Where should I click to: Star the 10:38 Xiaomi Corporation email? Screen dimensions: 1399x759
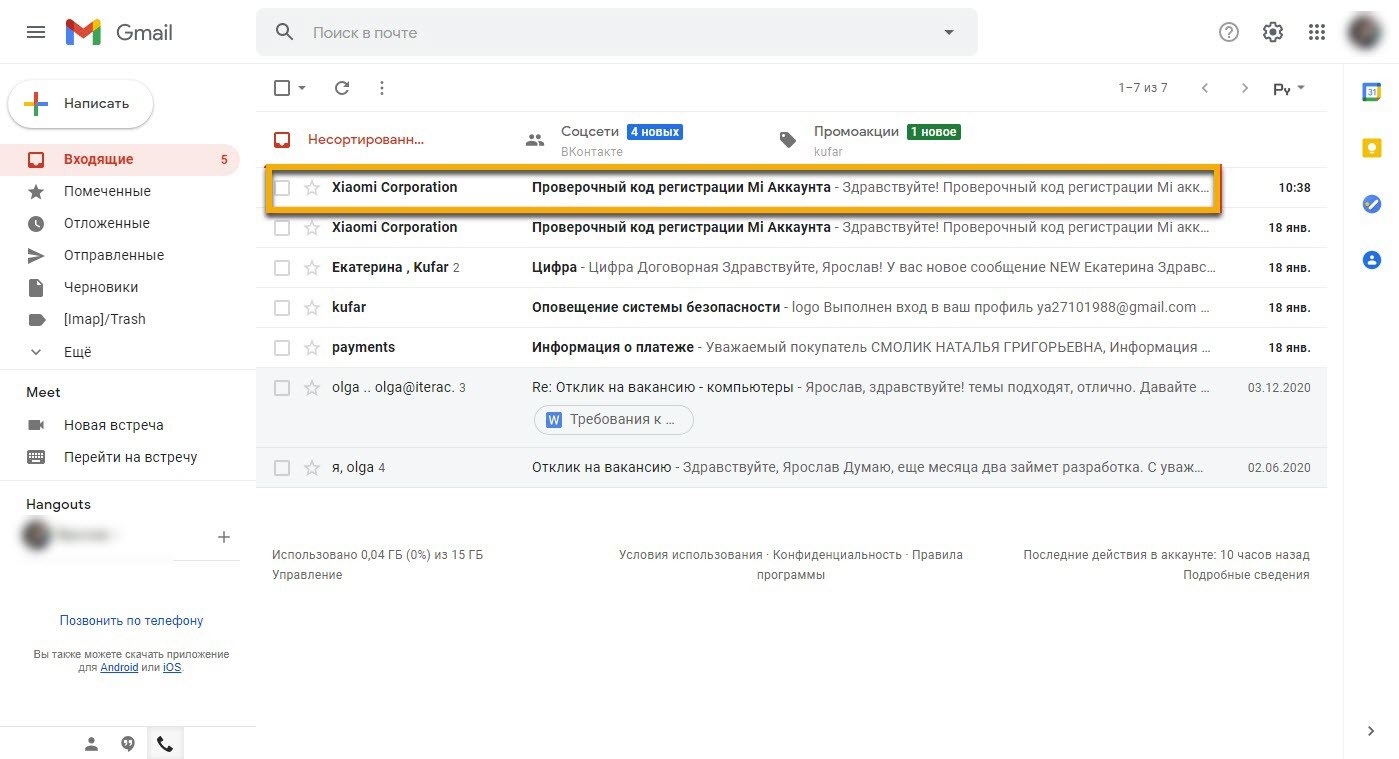(x=312, y=188)
